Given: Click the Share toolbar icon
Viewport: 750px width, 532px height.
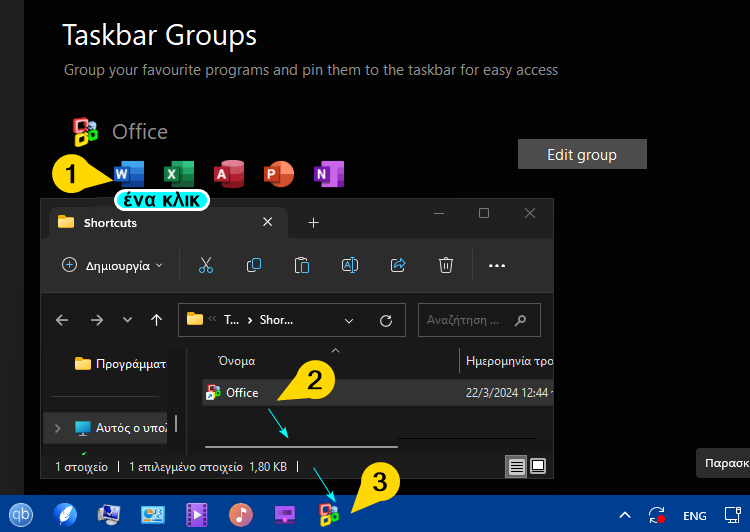Looking at the screenshot, I should point(398,265).
